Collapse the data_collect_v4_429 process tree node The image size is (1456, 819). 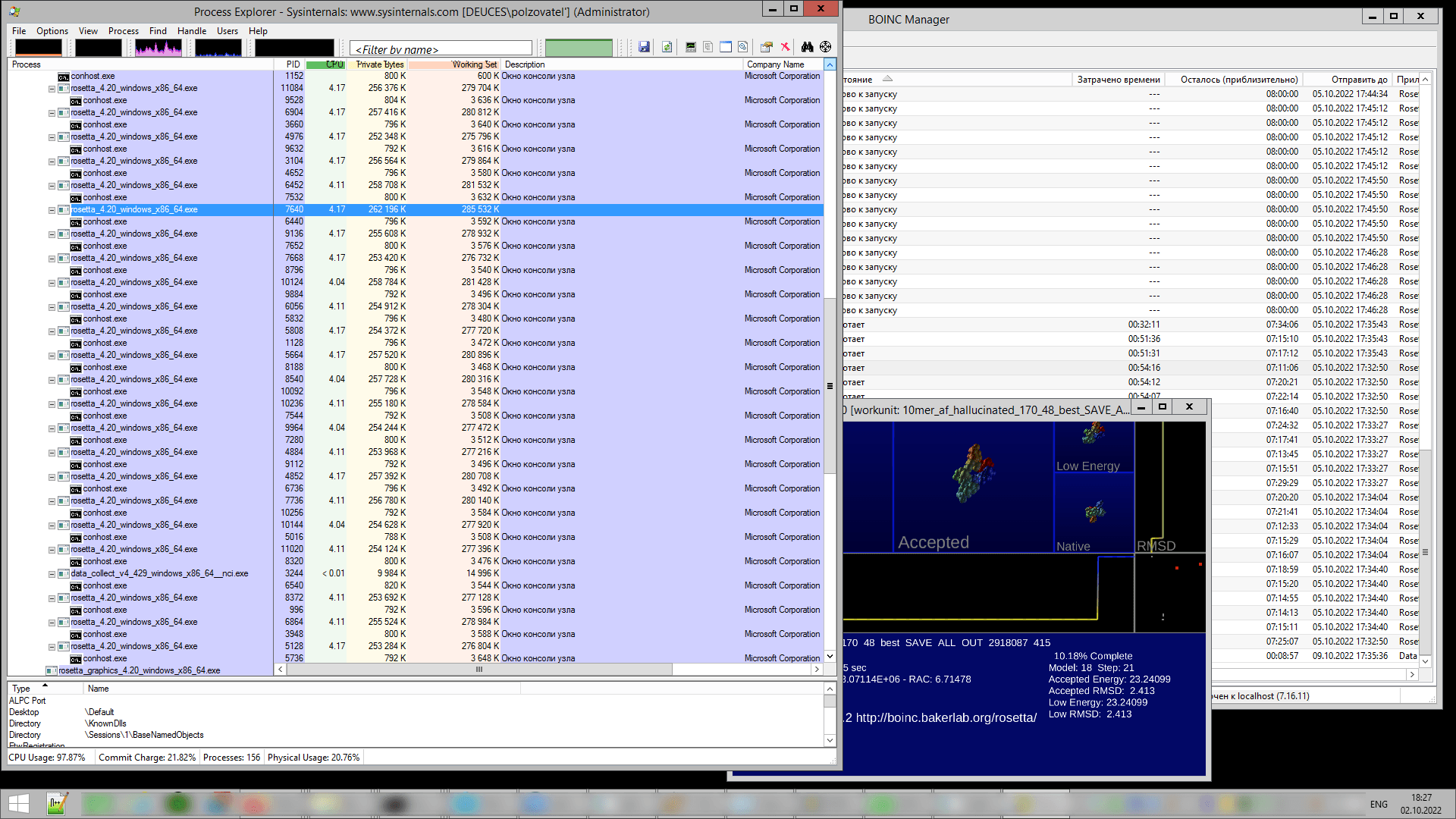pos(52,574)
